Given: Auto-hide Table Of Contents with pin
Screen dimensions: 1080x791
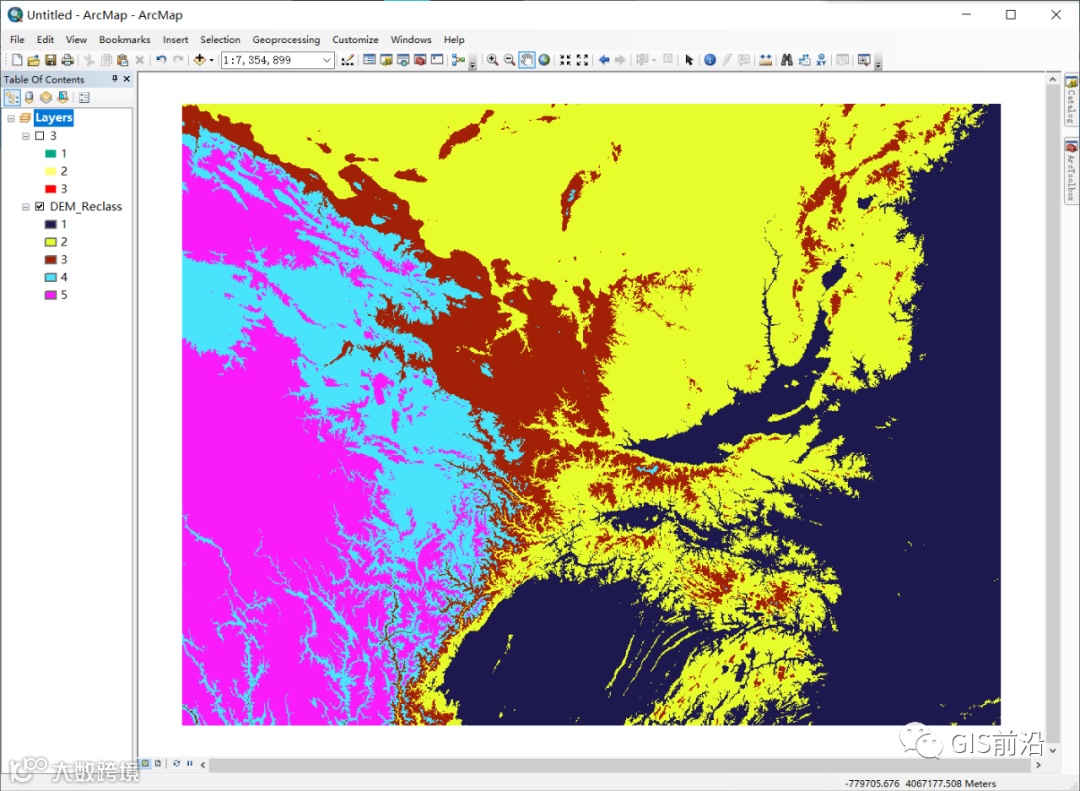Looking at the screenshot, I should pyautogui.click(x=114, y=79).
